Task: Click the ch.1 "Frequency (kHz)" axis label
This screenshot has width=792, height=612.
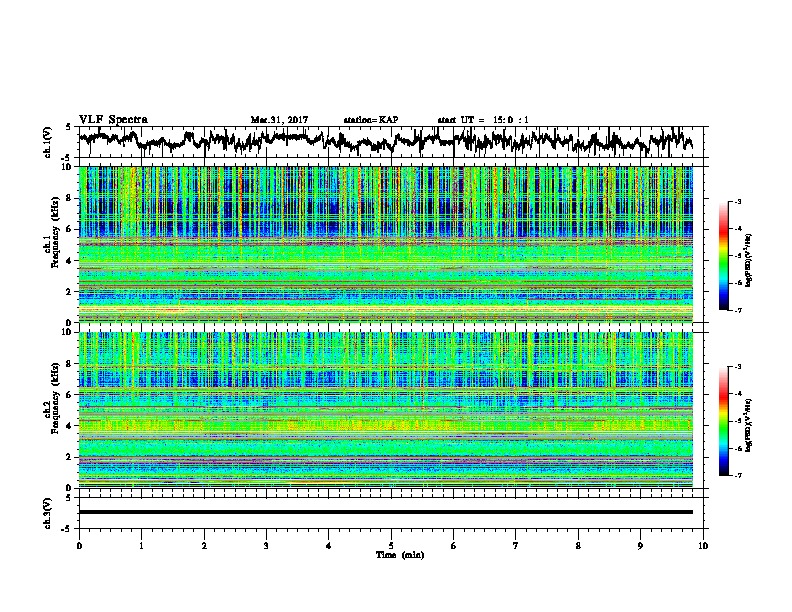Action: [x=55, y=232]
